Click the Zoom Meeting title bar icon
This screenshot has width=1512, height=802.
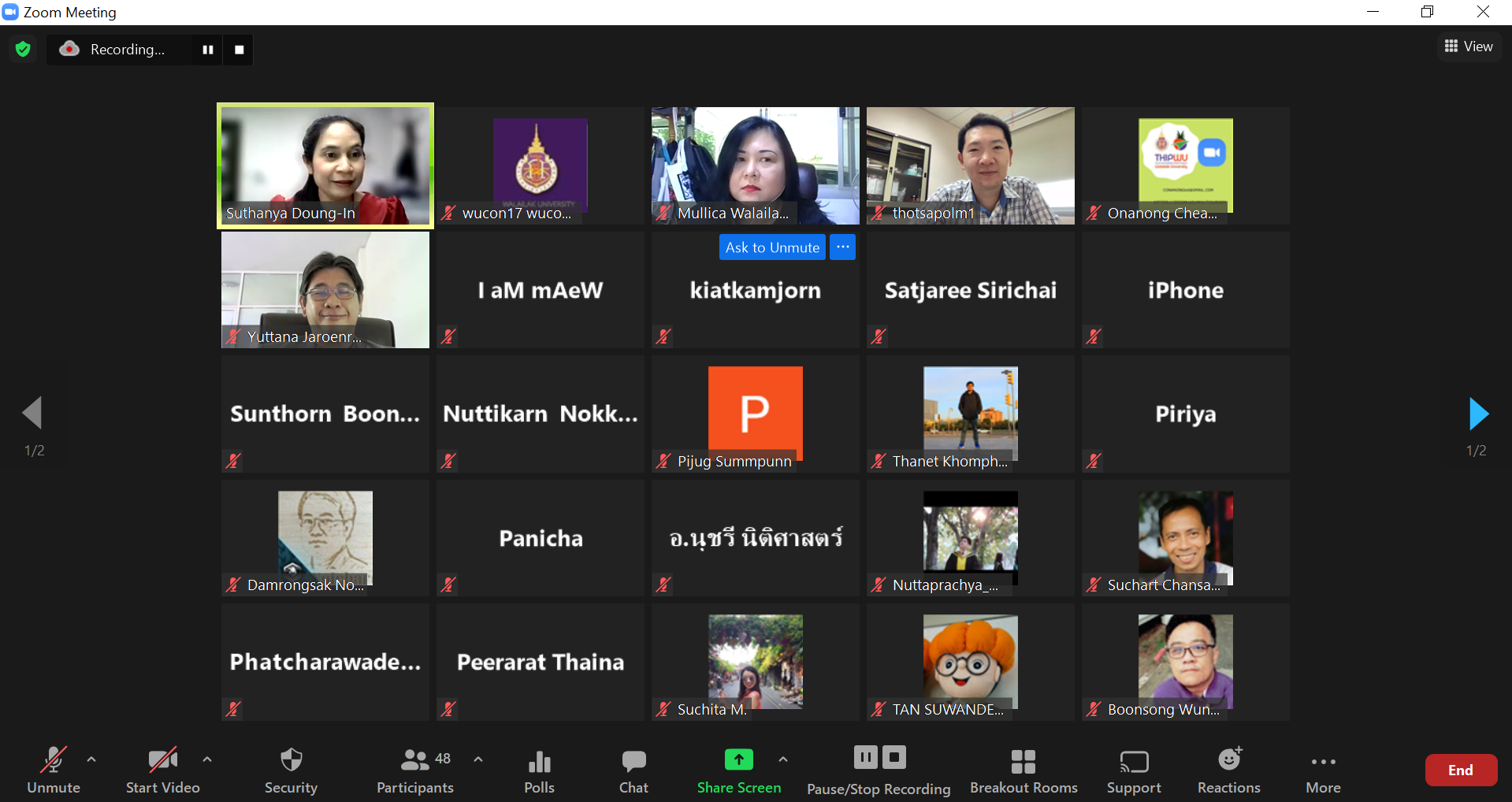(x=10, y=12)
